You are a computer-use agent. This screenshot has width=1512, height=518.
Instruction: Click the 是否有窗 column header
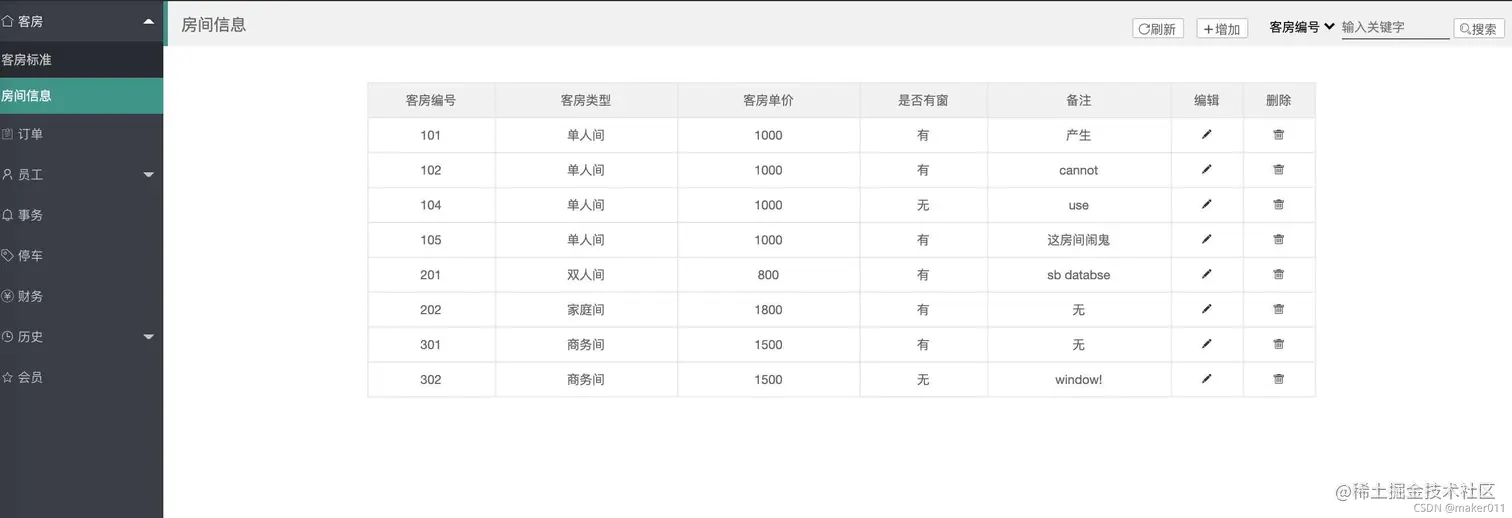[923, 100]
